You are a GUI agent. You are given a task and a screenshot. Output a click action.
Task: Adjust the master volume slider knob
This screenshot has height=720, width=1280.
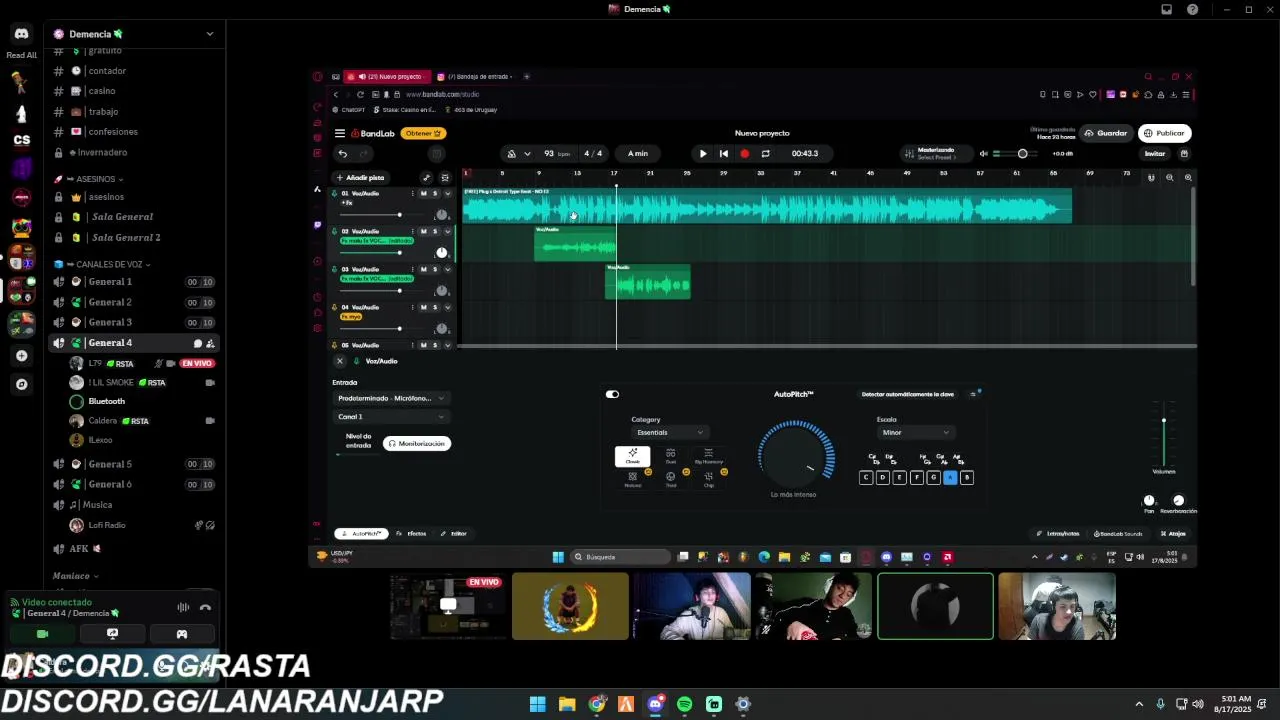1022,154
